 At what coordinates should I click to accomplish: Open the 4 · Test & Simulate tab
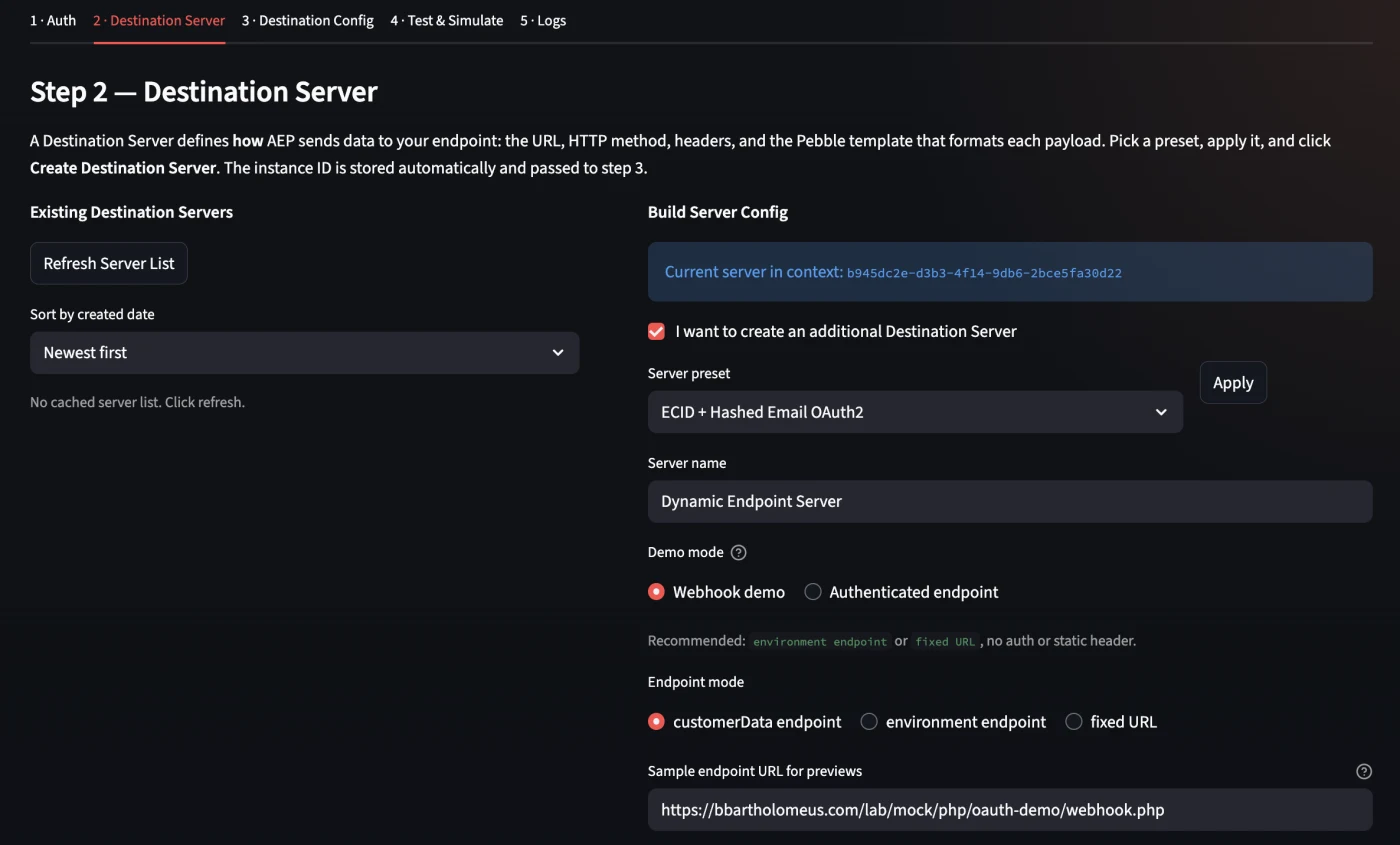tap(447, 20)
